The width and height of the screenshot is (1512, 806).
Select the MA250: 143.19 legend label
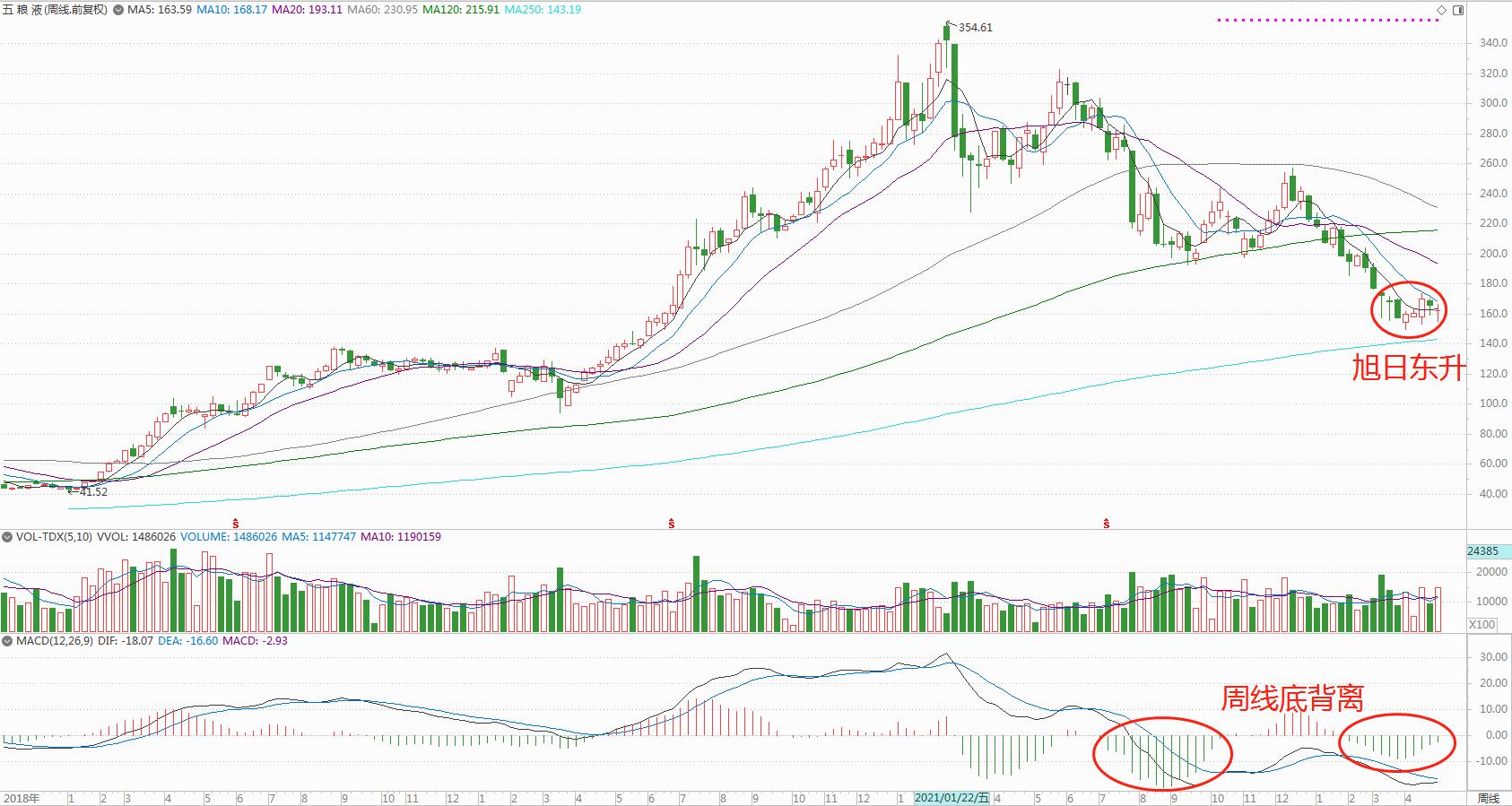pos(543,10)
